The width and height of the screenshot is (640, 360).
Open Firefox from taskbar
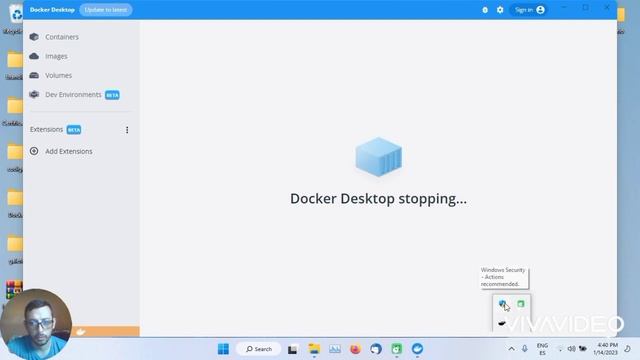click(x=356, y=349)
